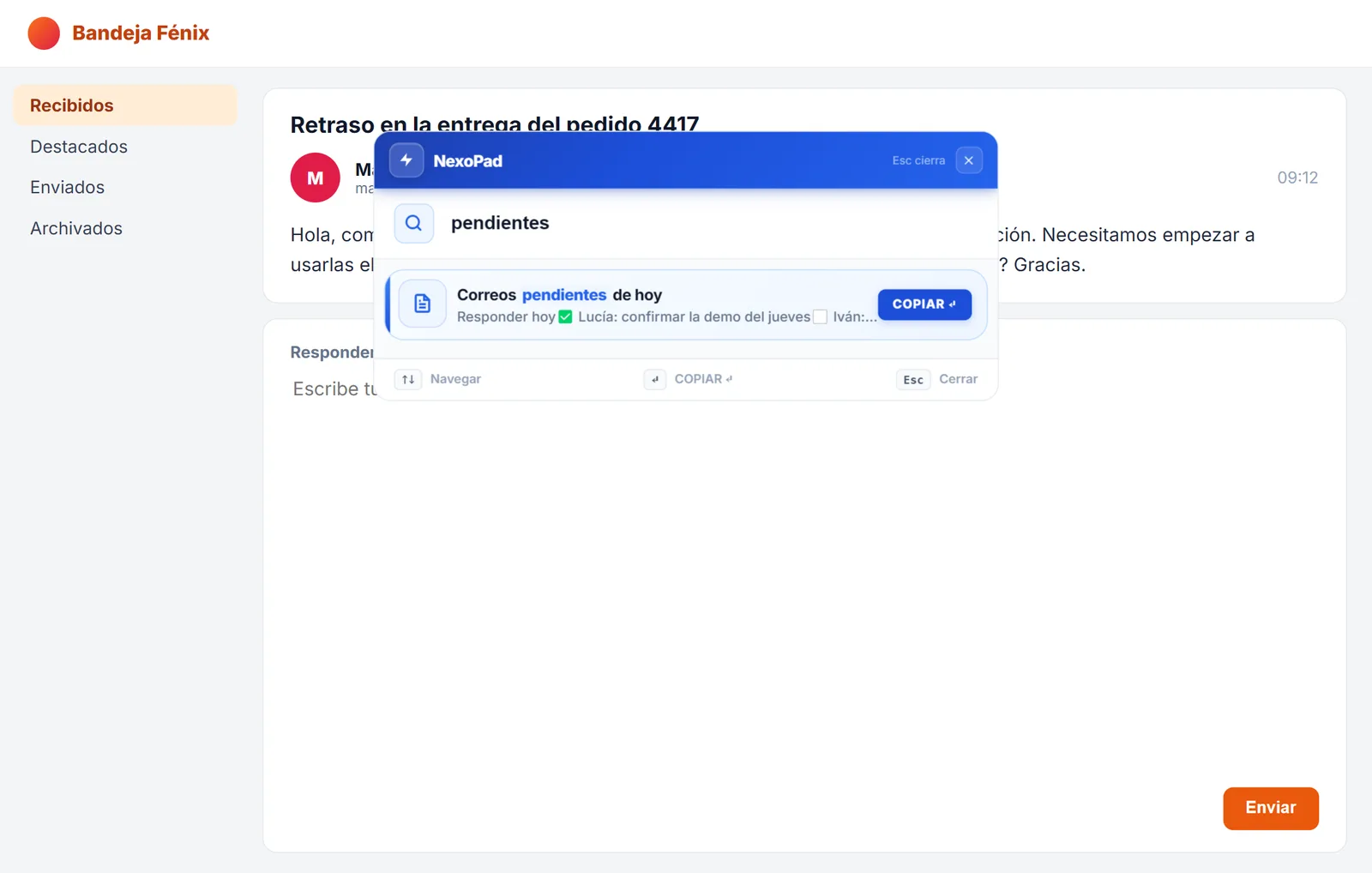This screenshot has width=1372, height=873.
Task: Open the Destacados folder
Action: [x=125, y=147]
